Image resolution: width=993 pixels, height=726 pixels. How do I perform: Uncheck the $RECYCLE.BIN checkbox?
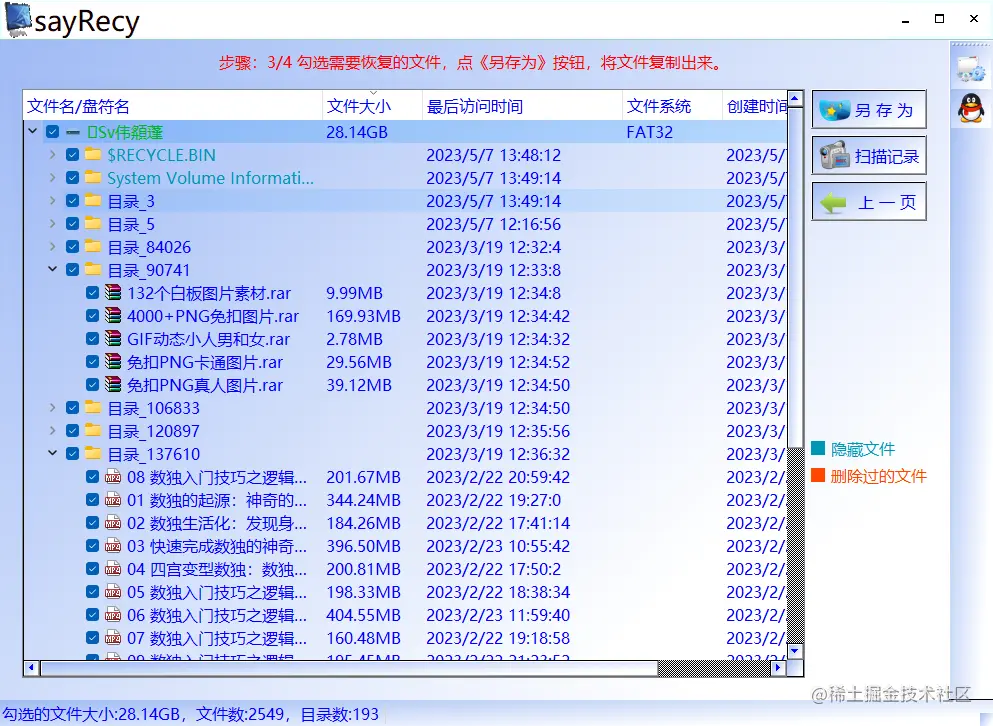(73, 155)
